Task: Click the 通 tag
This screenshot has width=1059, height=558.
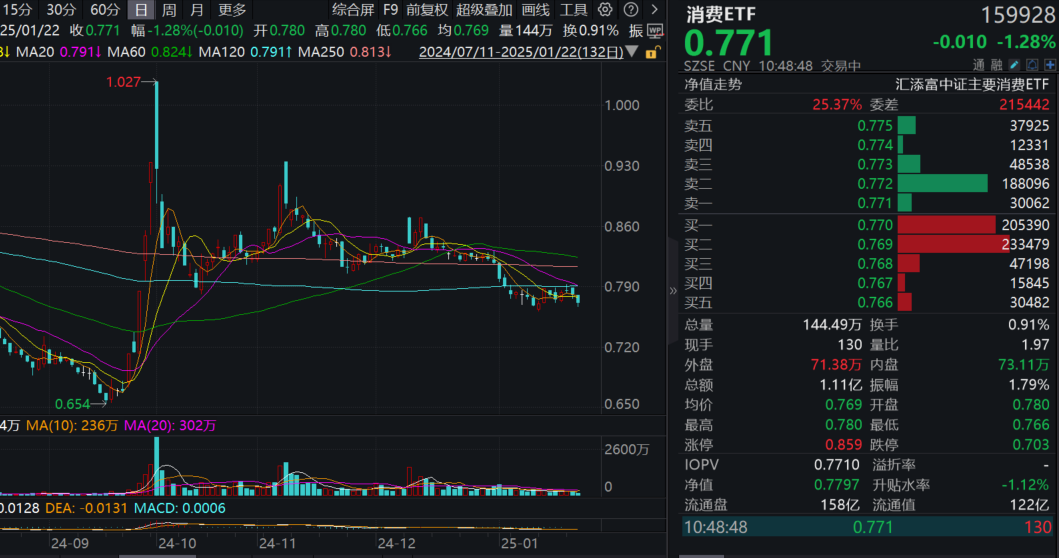Action: coord(979,66)
